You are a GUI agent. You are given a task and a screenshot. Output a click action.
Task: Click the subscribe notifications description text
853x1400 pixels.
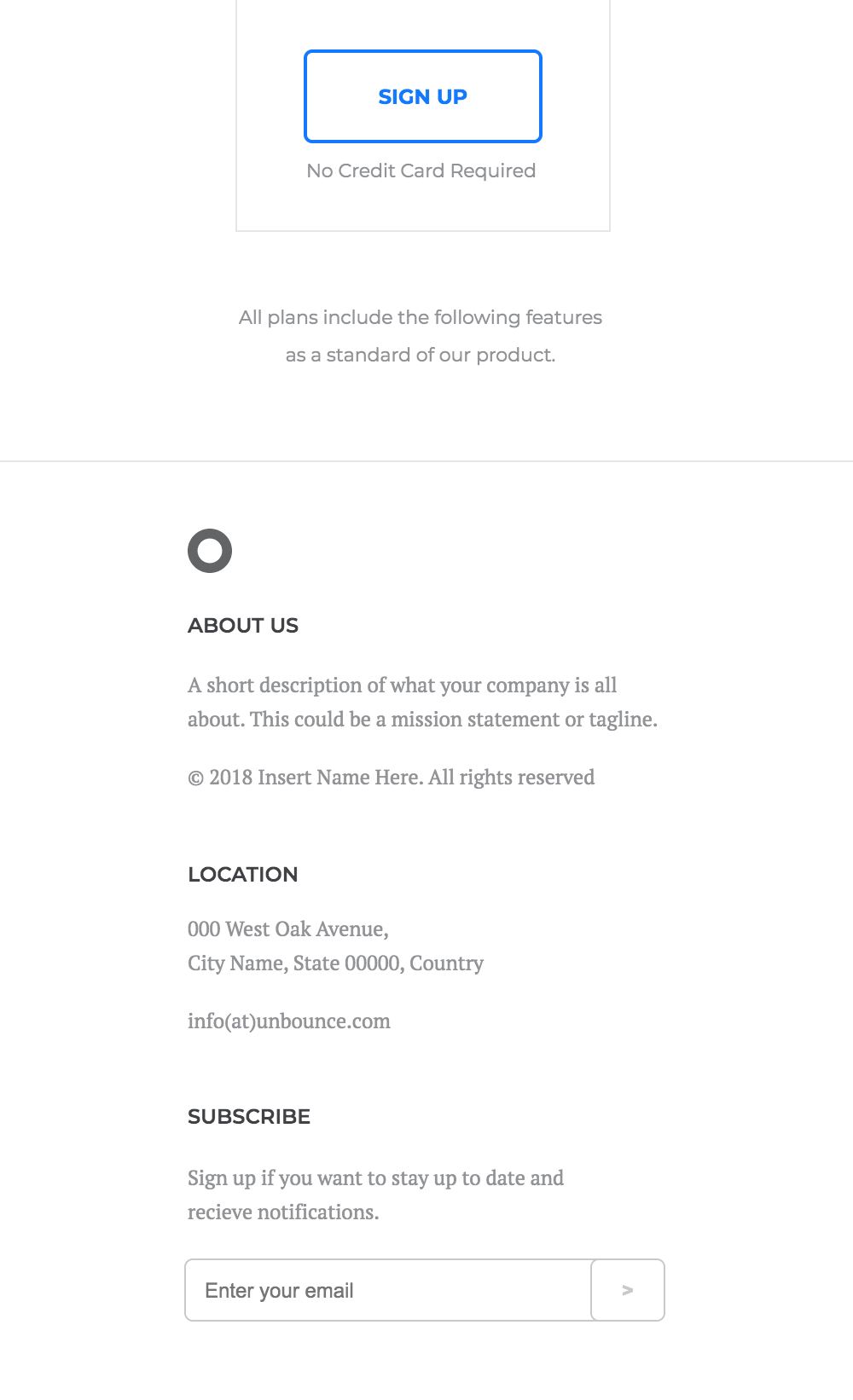click(x=376, y=1194)
